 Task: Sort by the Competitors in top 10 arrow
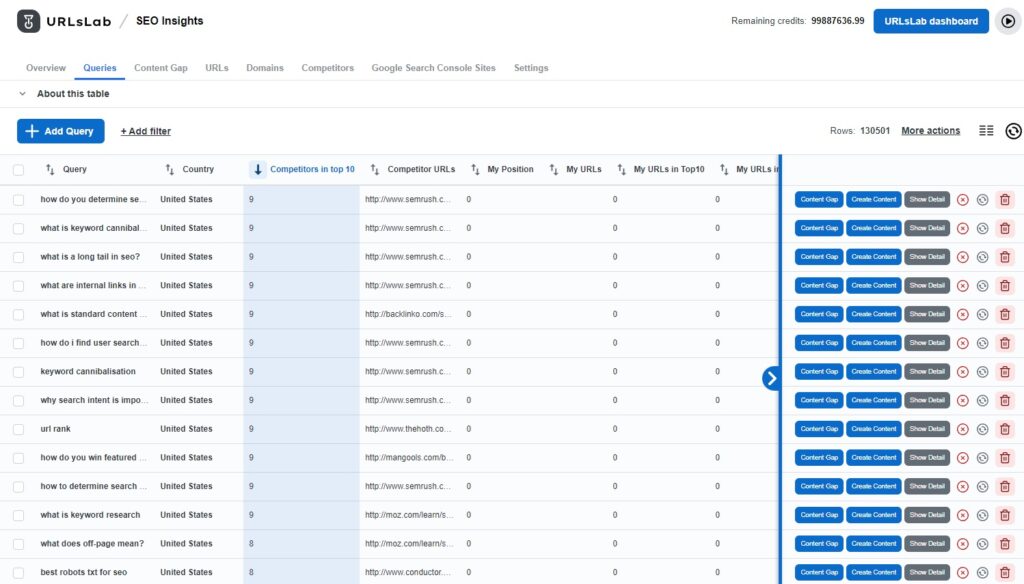(257, 169)
